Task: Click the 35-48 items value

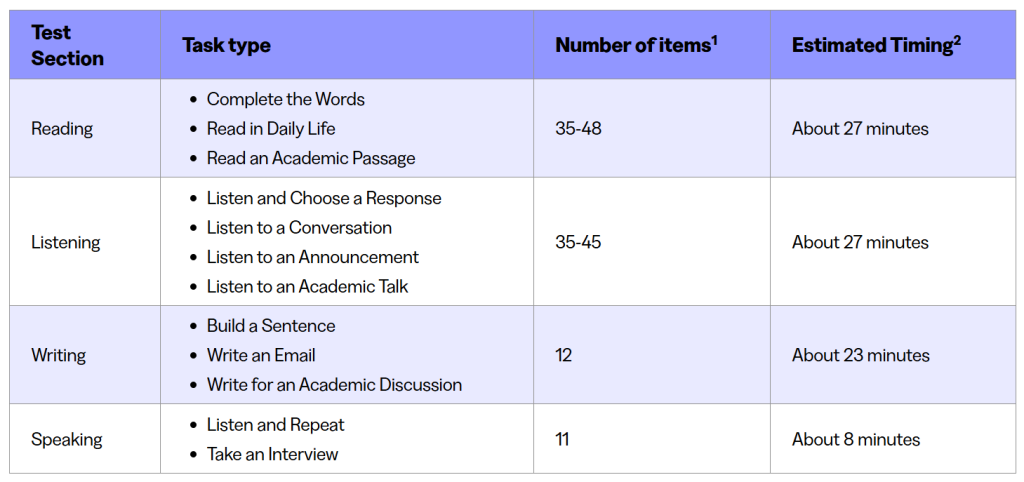Action: click(x=578, y=129)
